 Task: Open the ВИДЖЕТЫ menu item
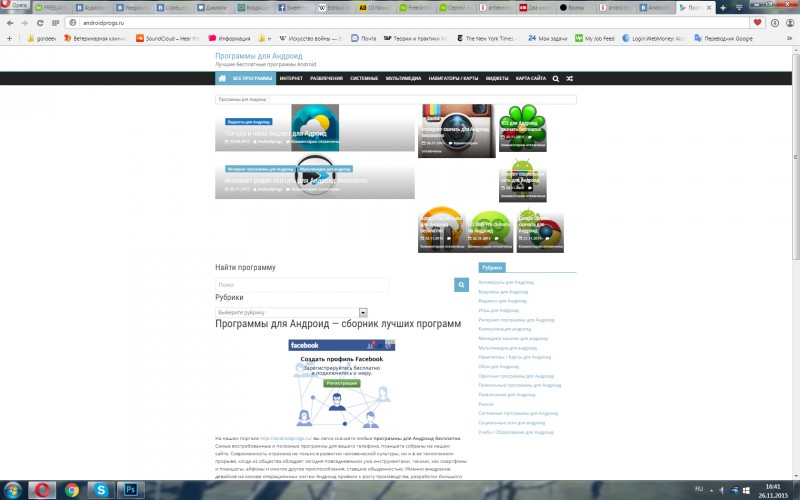point(497,79)
